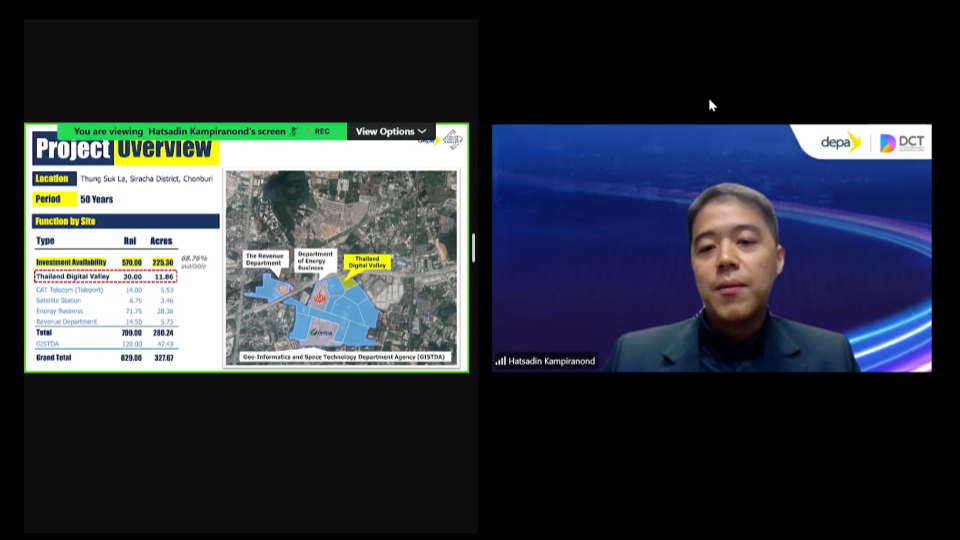960x540 pixels.
Task: Click 'Thung Suk La, Siracha District, Chonburi' text
Action: pyautogui.click(x=146, y=179)
